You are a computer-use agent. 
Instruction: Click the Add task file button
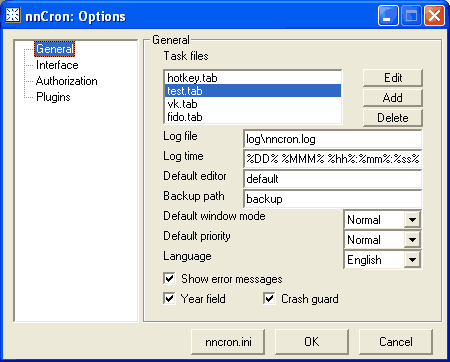pyautogui.click(x=393, y=98)
